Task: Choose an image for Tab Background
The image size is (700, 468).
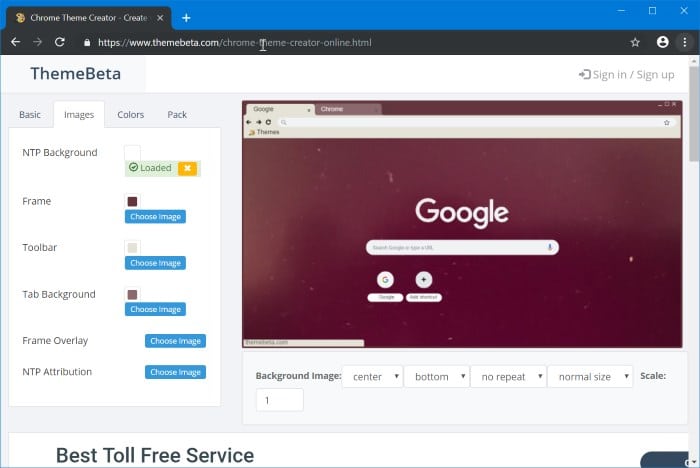Action: point(155,309)
